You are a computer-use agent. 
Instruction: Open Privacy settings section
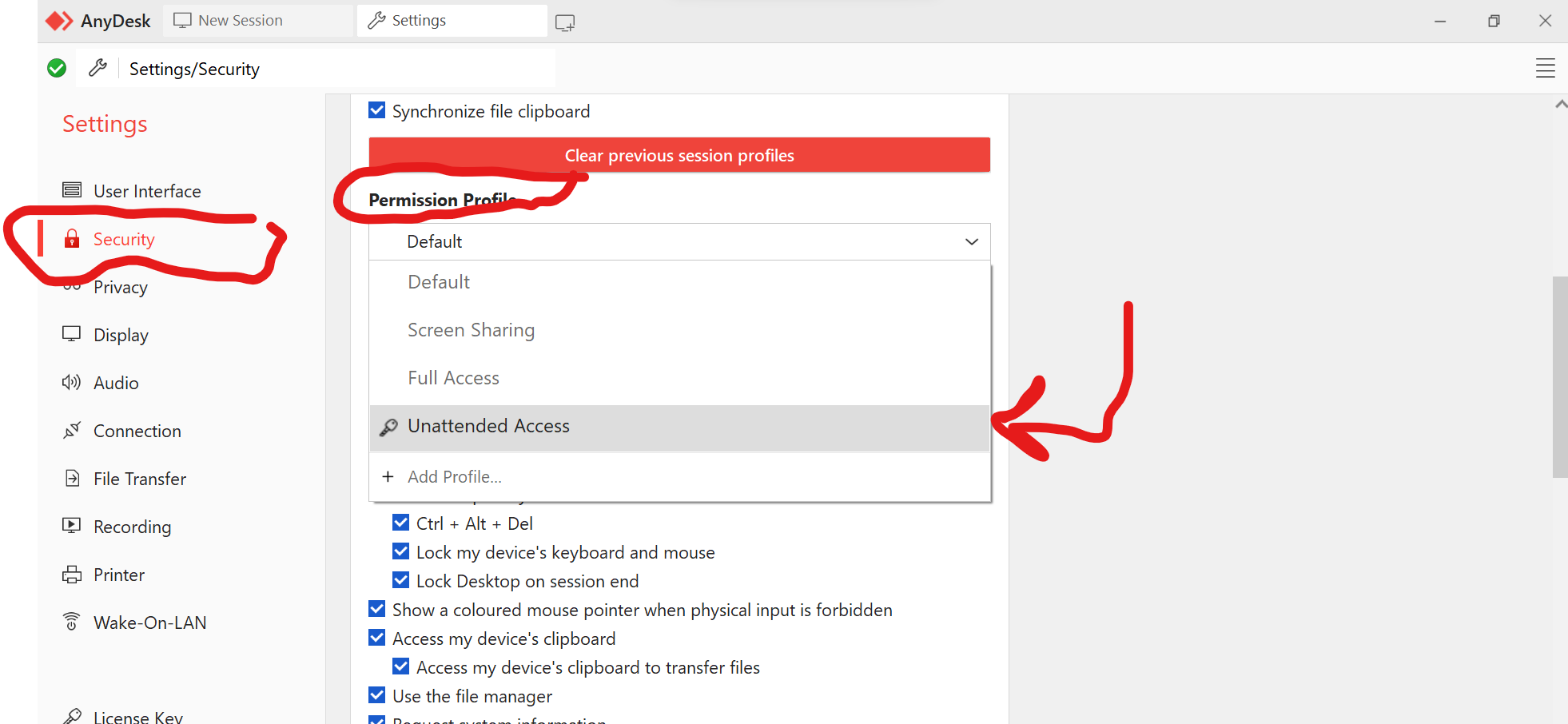click(x=121, y=287)
